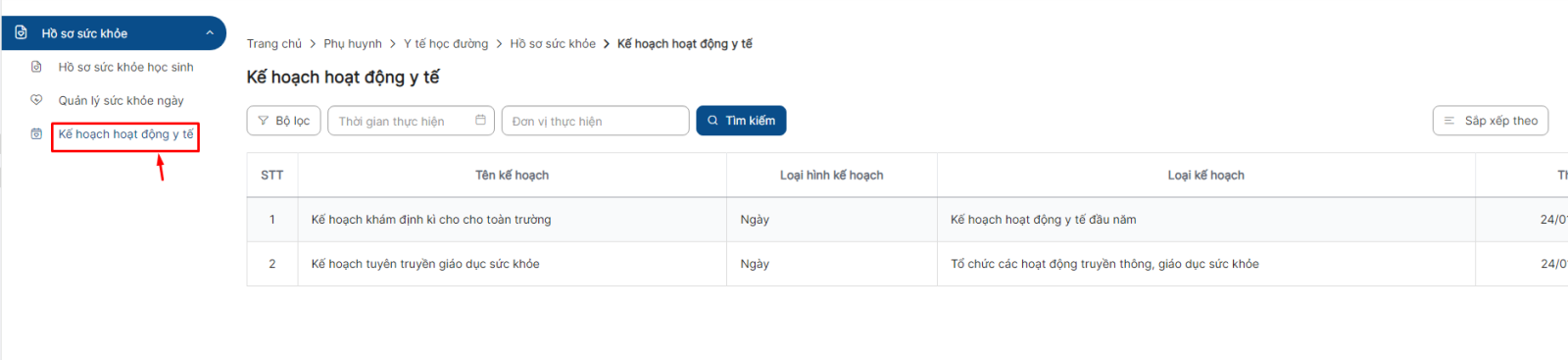This screenshot has height=360, width=1568.
Task: Open Hồ sơ sức khỏe học sinh menu
Action: click(x=125, y=67)
